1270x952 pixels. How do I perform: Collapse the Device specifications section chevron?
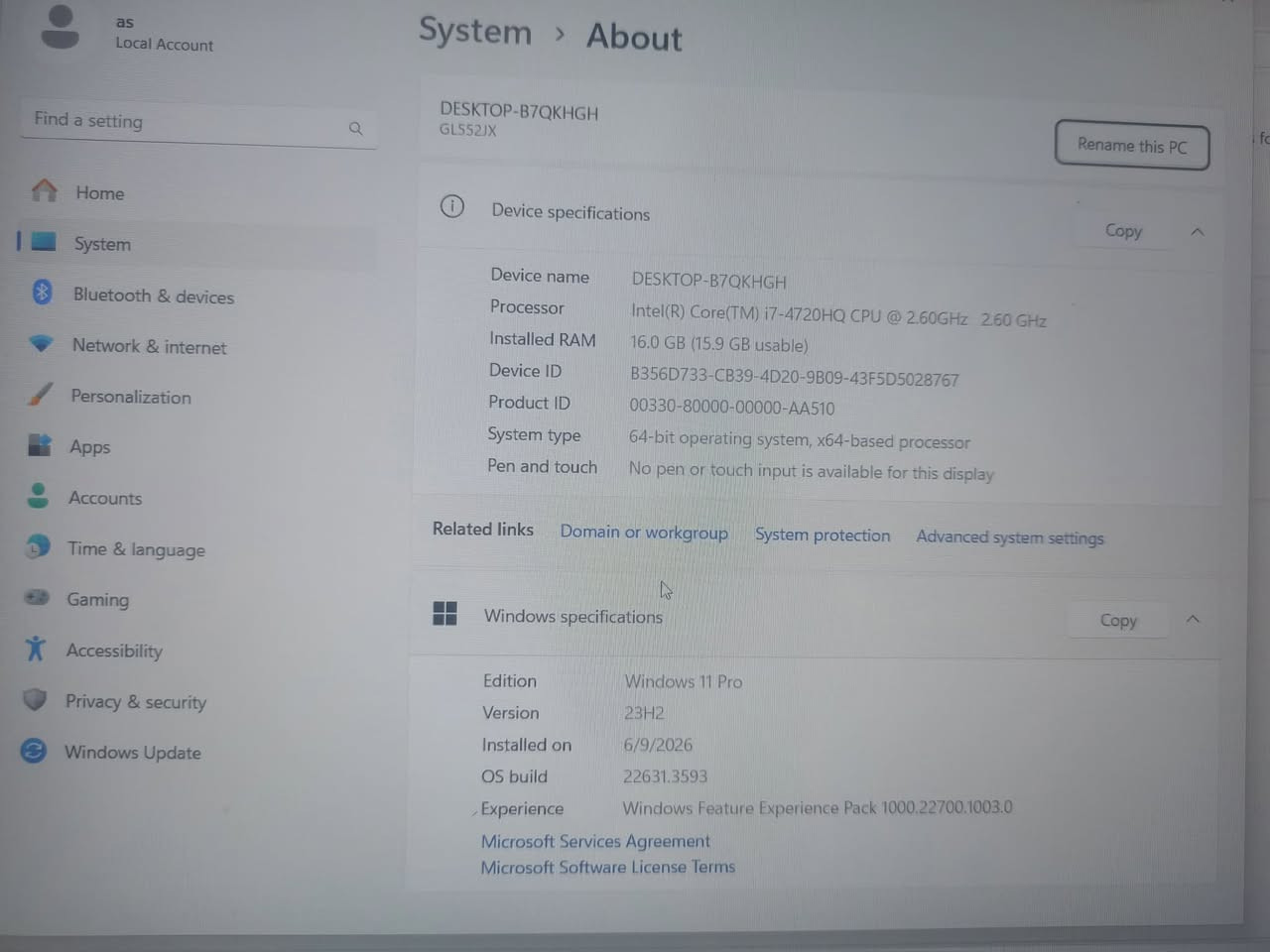tap(1198, 231)
